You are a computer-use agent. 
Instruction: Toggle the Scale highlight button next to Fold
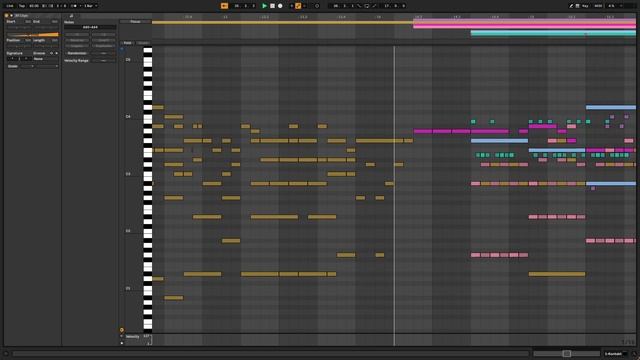pyautogui.click(x=143, y=43)
